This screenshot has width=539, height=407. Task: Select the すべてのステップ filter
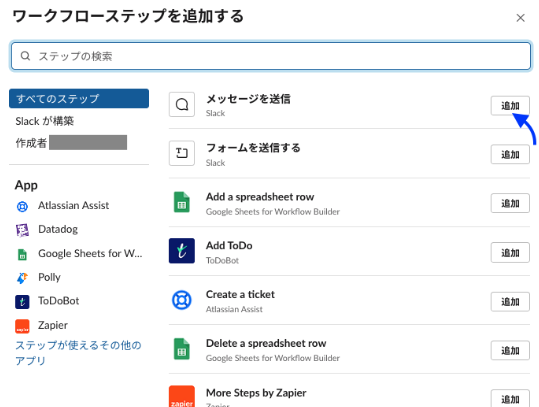[79, 99]
